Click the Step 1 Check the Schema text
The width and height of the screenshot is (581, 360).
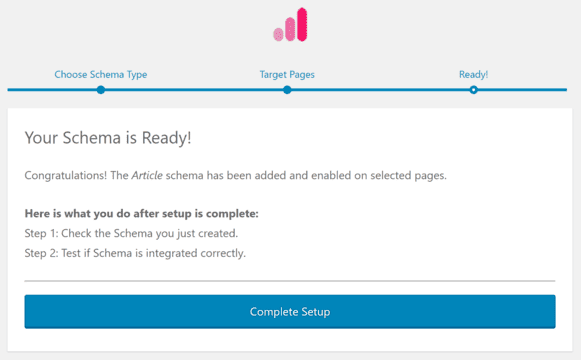[131, 233]
